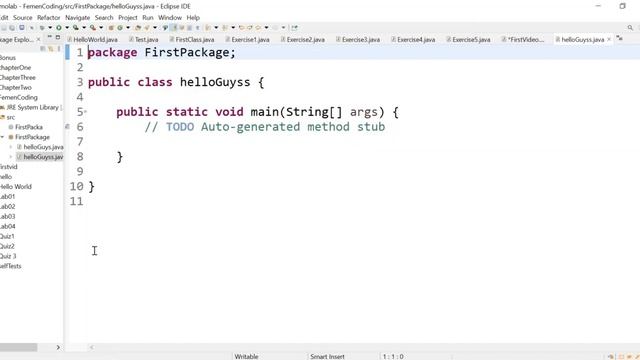640x360 pixels.
Task: Click the Debug bug icon in the toolbar
Action: click(x=42, y=28)
